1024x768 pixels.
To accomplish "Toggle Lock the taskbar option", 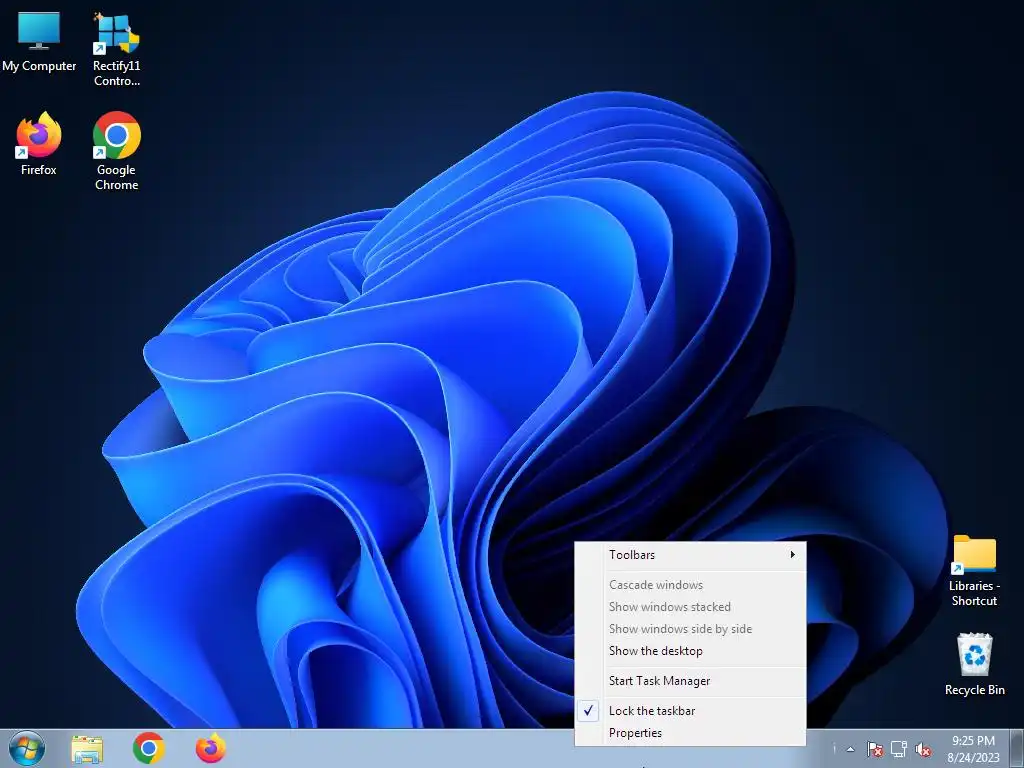I will coord(690,711).
